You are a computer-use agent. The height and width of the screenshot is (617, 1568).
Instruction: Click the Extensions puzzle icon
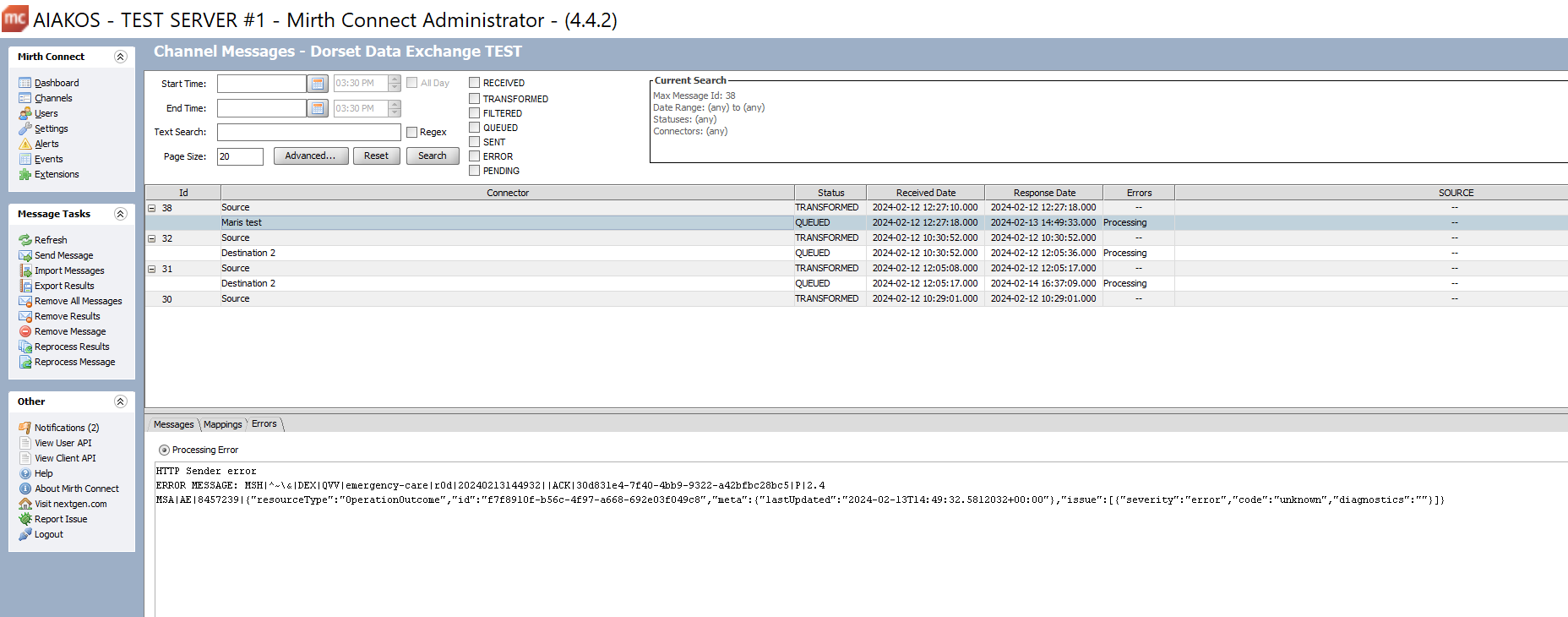pos(25,174)
